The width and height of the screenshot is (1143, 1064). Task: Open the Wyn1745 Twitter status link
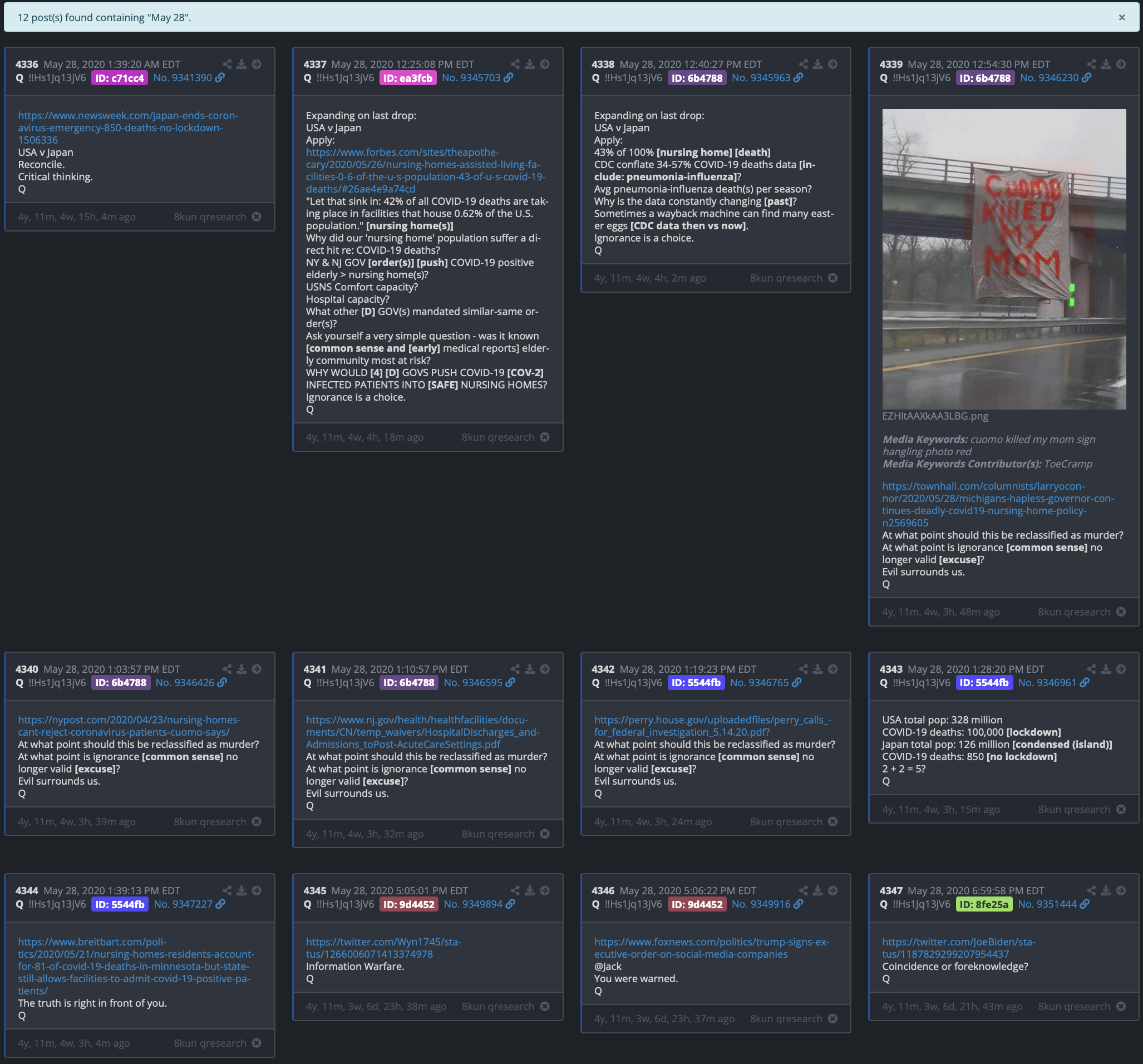(x=383, y=948)
